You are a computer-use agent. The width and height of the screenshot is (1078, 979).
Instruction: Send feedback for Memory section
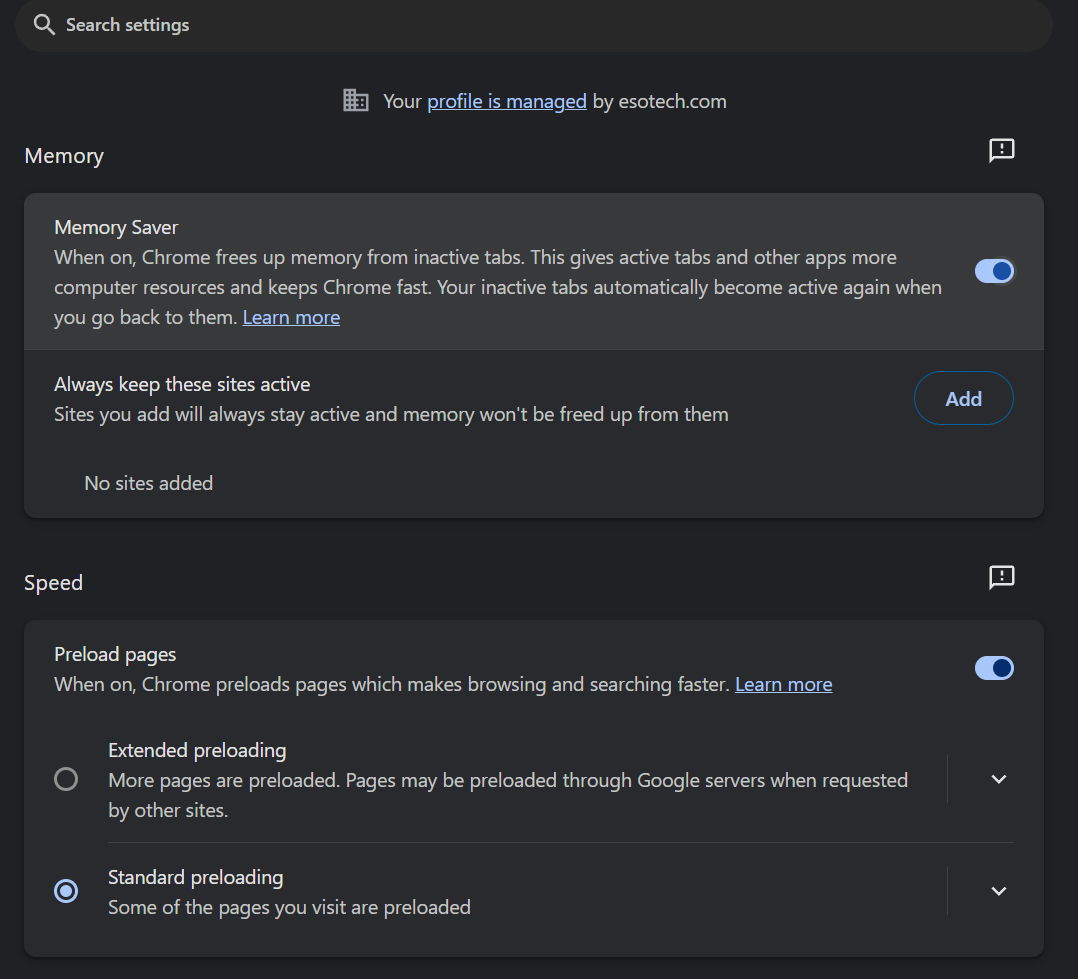click(x=1001, y=150)
